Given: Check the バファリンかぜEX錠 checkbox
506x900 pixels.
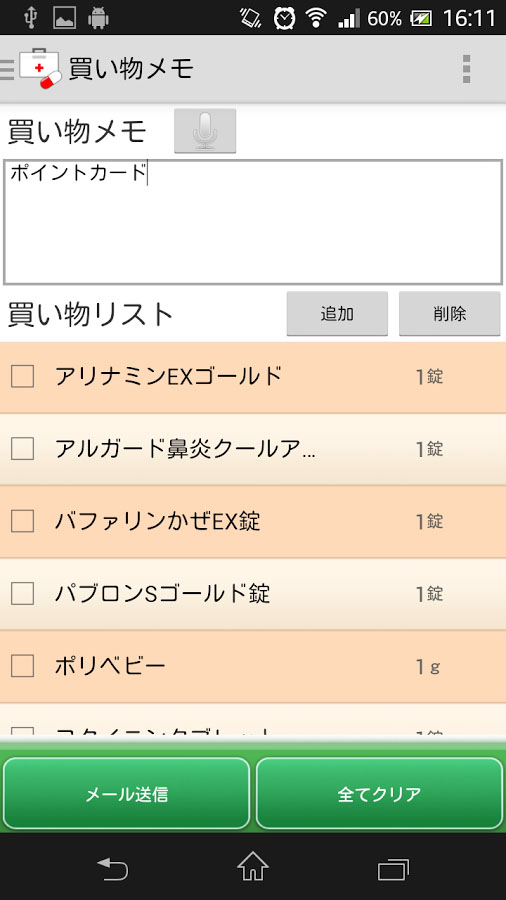Looking at the screenshot, I should tap(22, 521).
